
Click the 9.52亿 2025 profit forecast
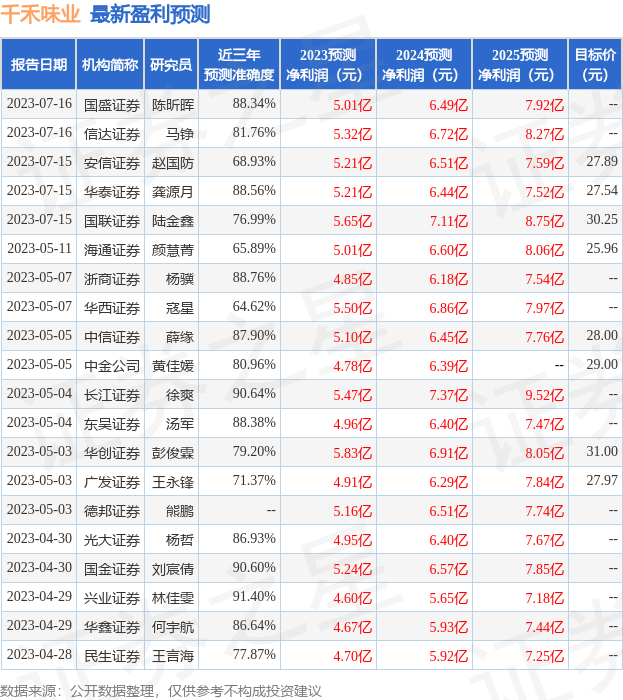544,396
